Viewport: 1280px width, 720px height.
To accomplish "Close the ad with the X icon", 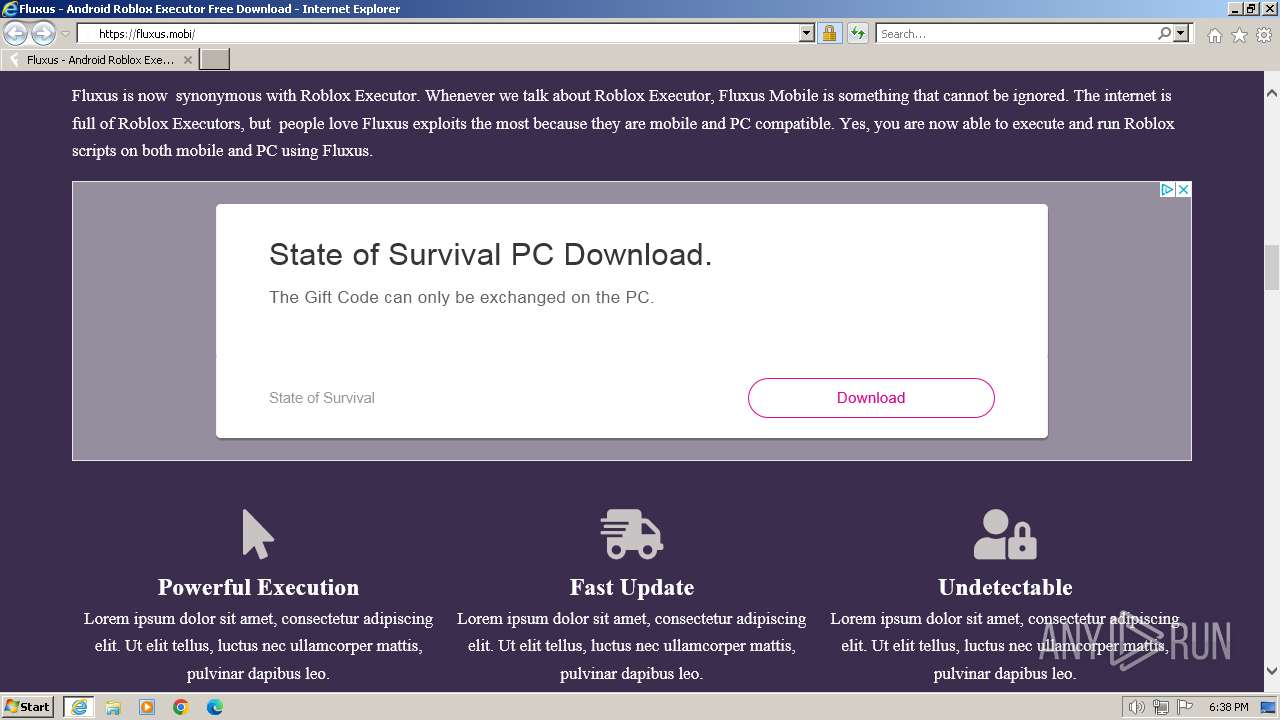I will click(x=1183, y=190).
